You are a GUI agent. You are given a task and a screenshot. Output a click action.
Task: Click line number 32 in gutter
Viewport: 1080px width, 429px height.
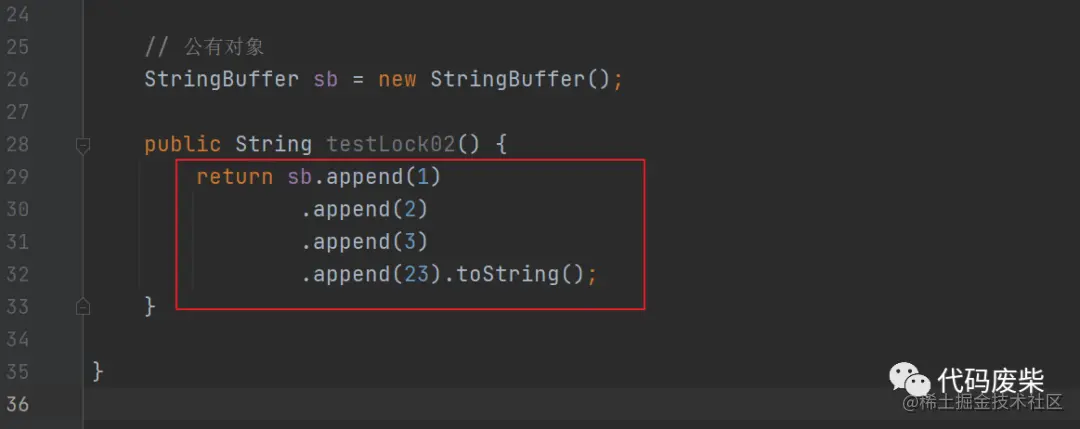tap(17, 275)
